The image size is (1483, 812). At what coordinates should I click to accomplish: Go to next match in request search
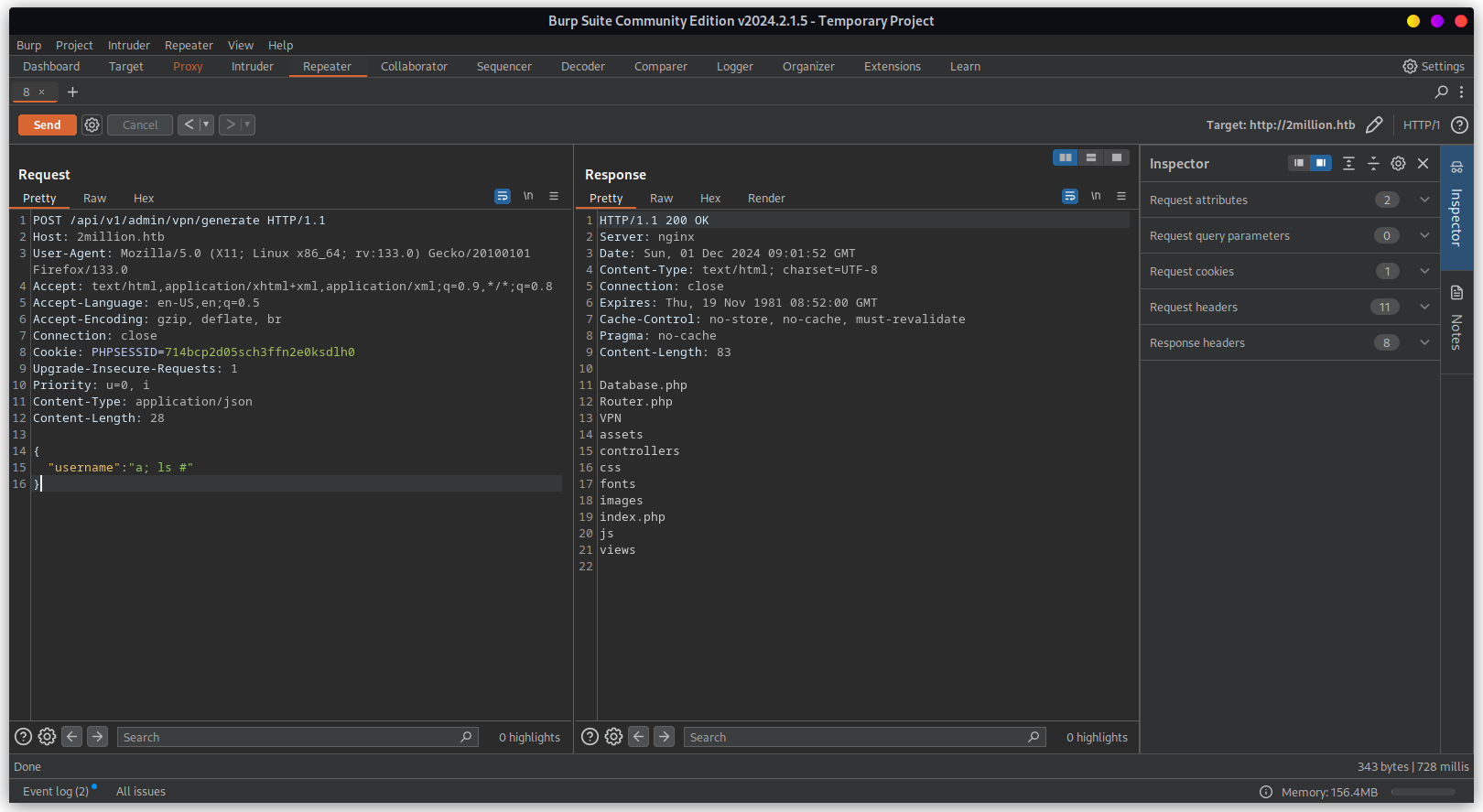click(97, 736)
